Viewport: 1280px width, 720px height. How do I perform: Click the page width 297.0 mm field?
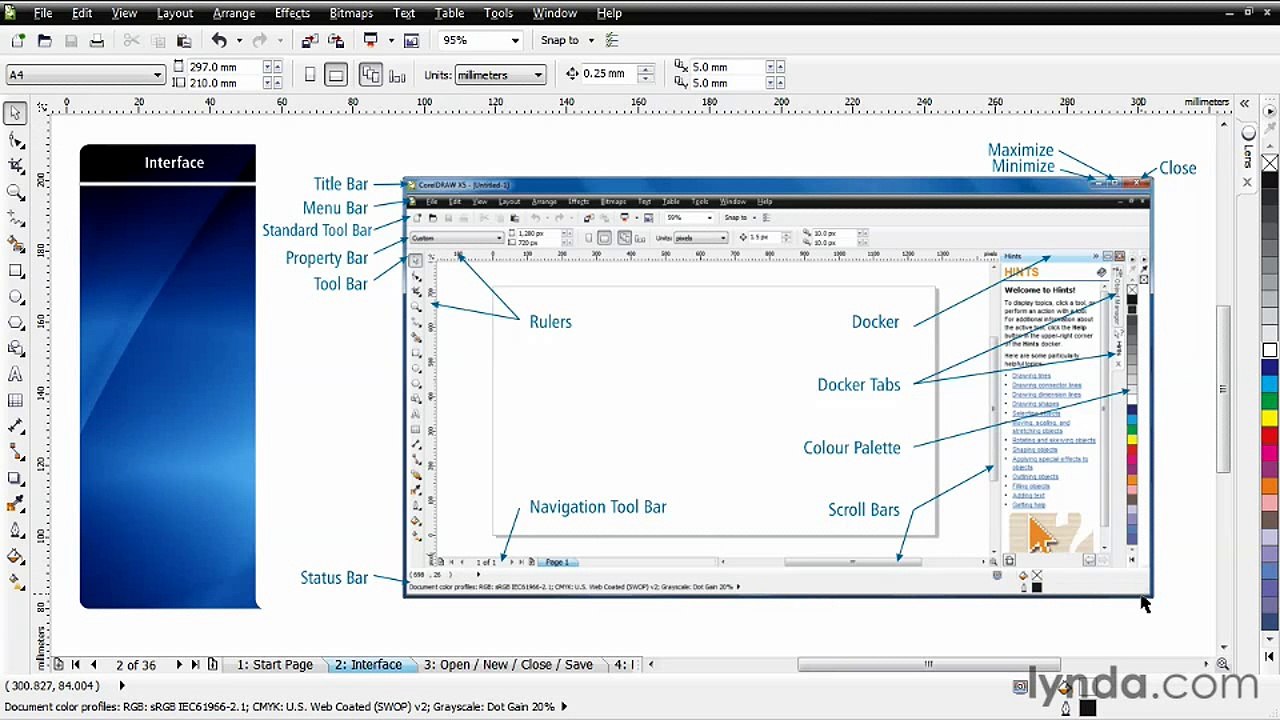pos(224,66)
